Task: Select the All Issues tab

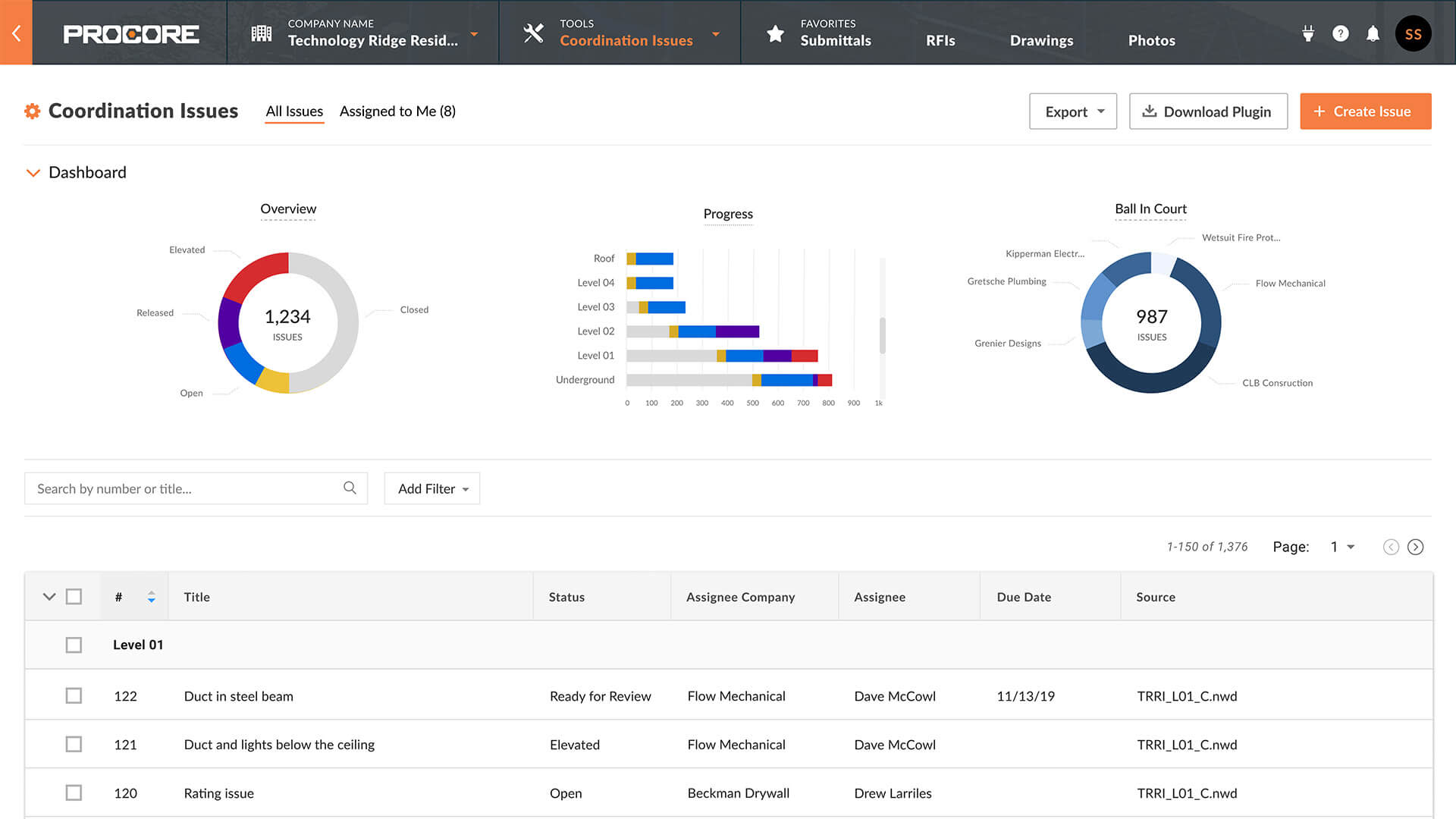Action: (294, 111)
